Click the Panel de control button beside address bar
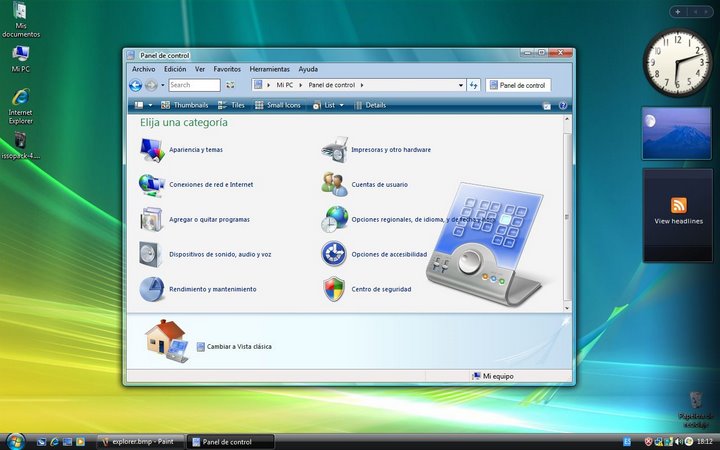720x450 pixels. (518, 85)
